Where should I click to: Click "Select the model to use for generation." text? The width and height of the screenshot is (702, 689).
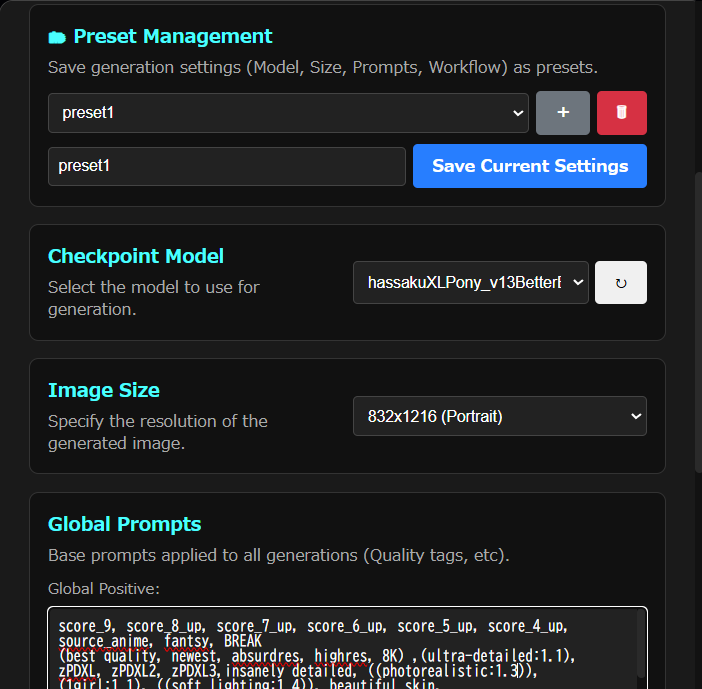154,298
